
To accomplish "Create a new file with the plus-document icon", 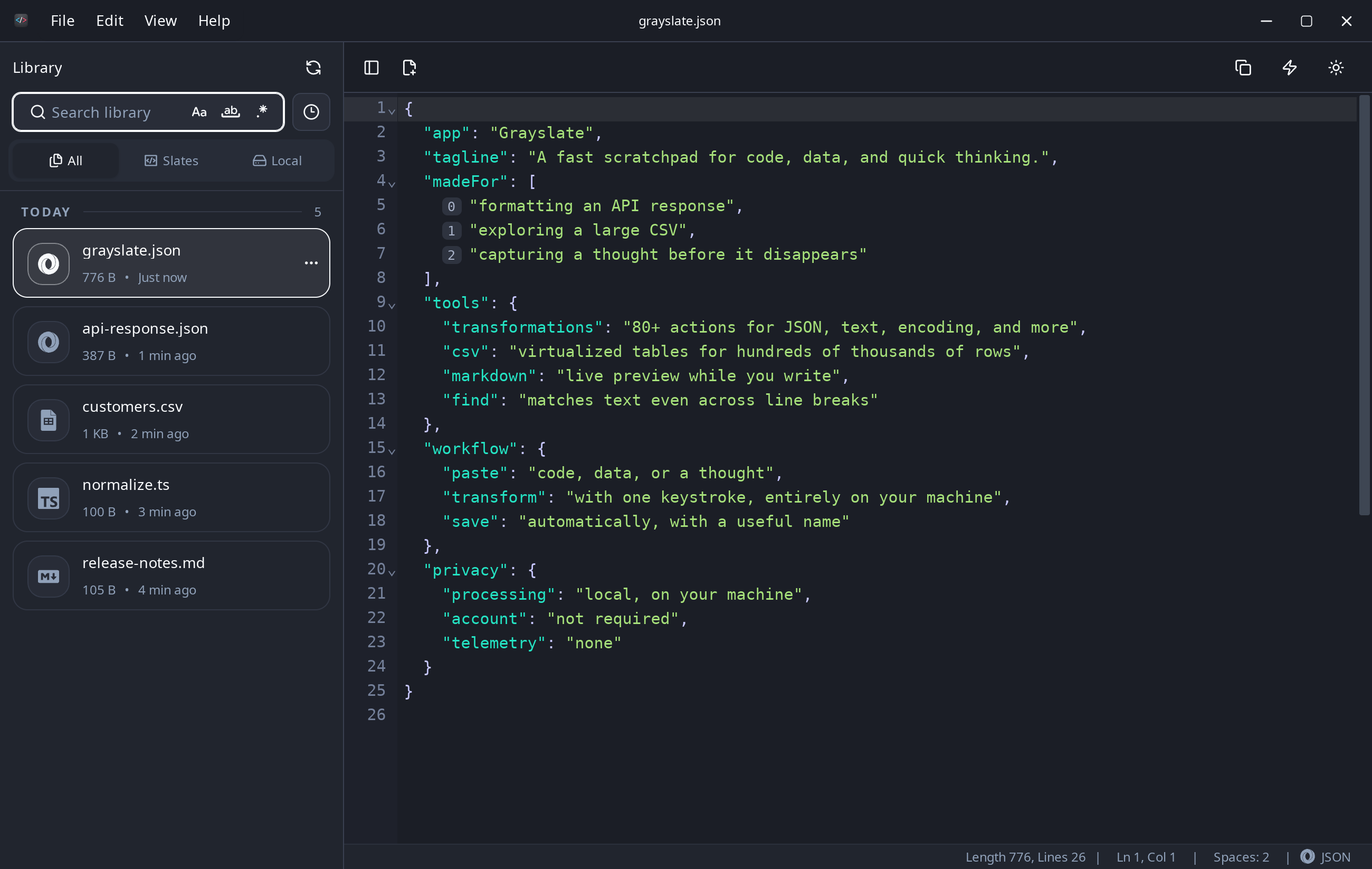I will coord(409,68).
